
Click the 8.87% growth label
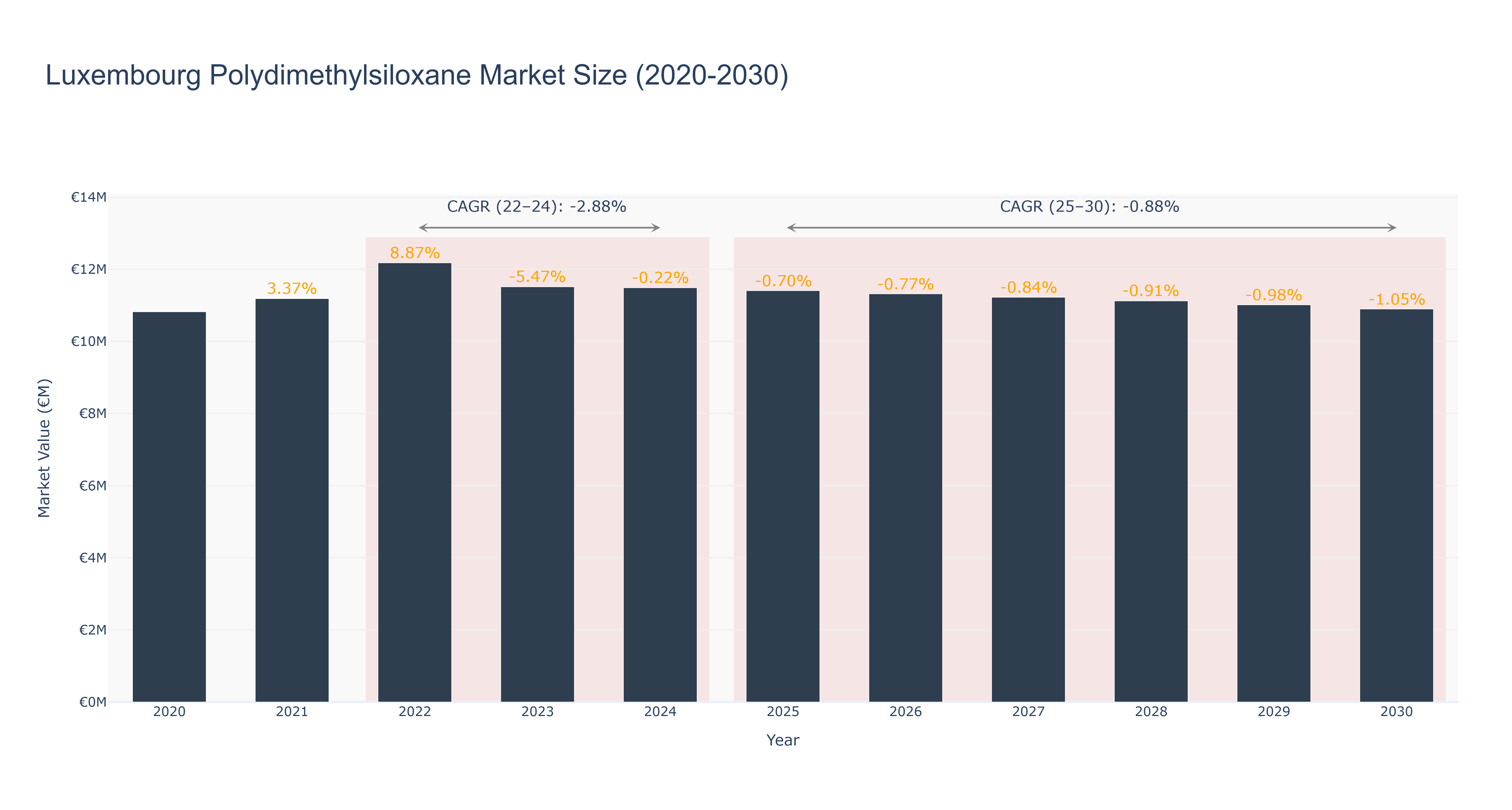(414, 253)
